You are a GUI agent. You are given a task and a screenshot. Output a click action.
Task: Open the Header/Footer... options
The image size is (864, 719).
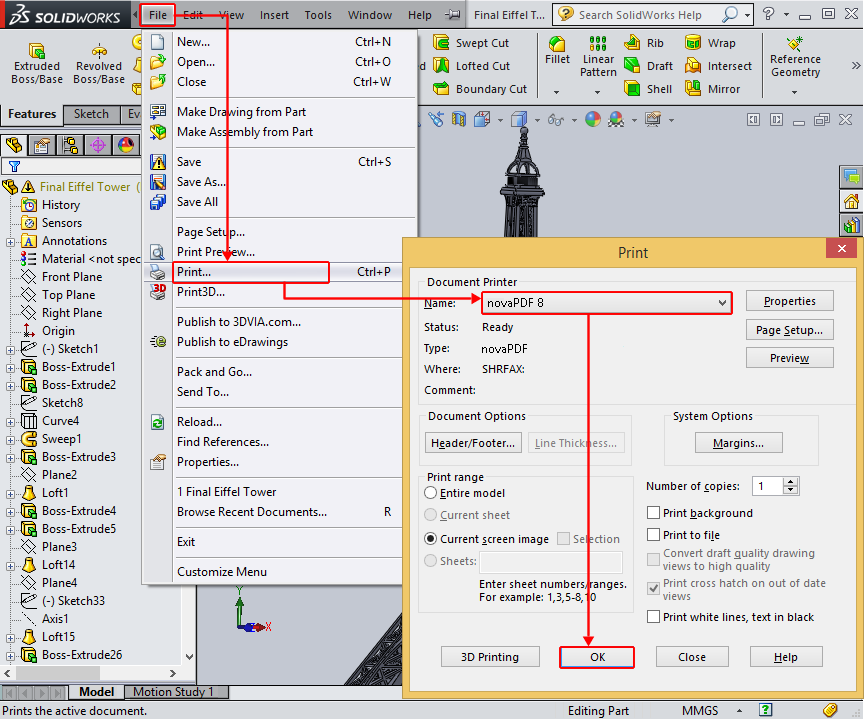pyautogui.click(x=473, y=443)
